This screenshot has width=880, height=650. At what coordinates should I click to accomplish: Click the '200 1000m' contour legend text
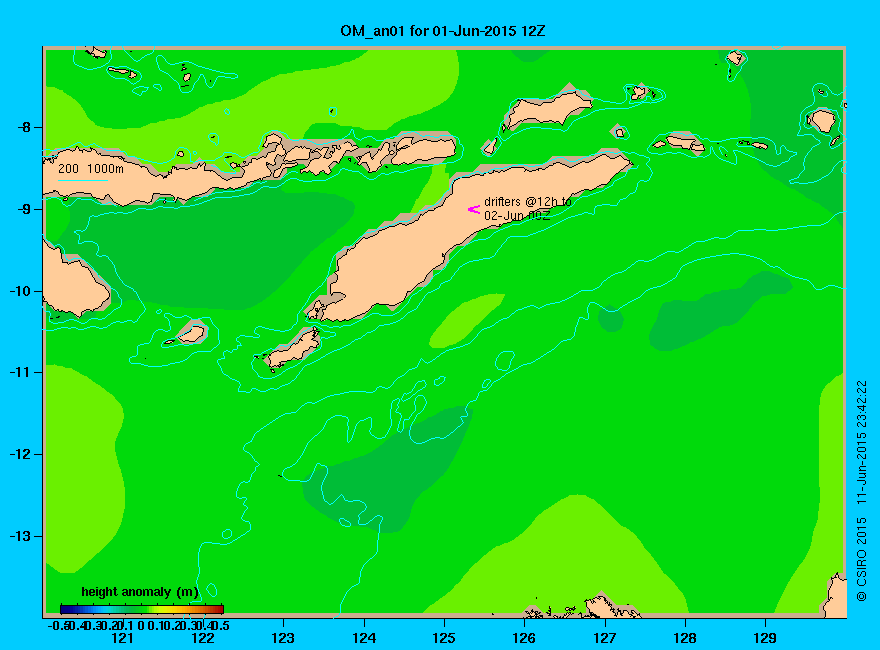coord(91,168)
